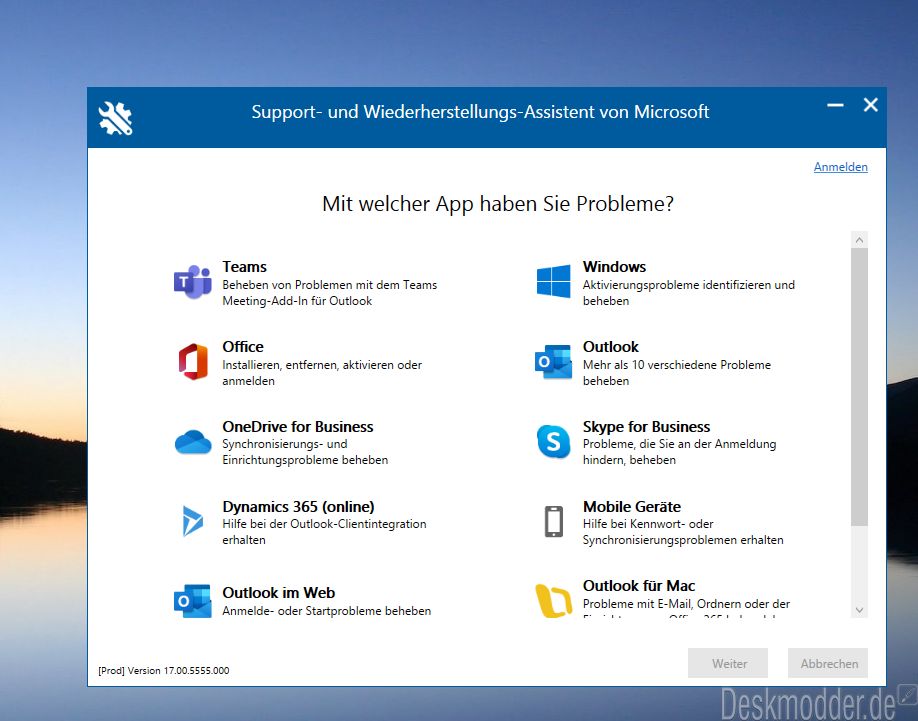The width and height of the screenshot is (918, 721).
Task: Select the Dynamics 365 icon
Action: 193,521
